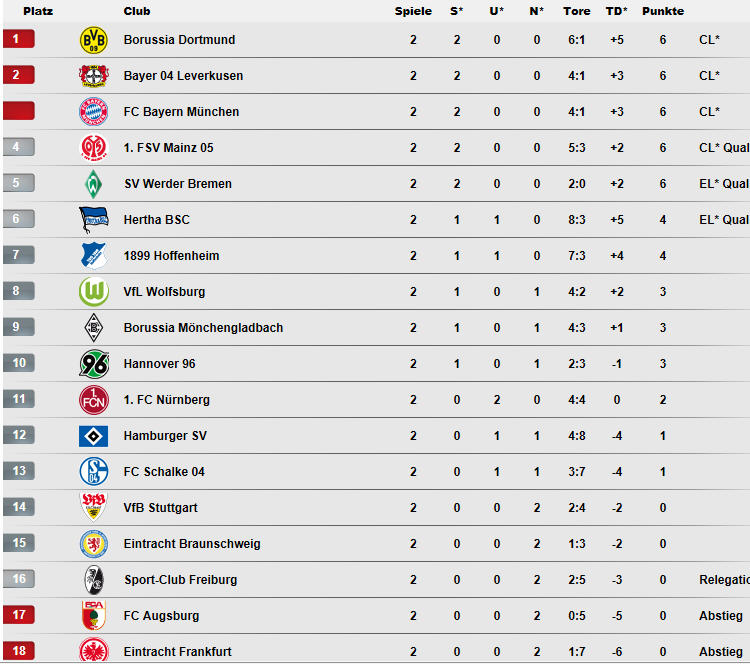The image size is (750, 664).
Task: Click the Spiele column header
Action: 413,11
